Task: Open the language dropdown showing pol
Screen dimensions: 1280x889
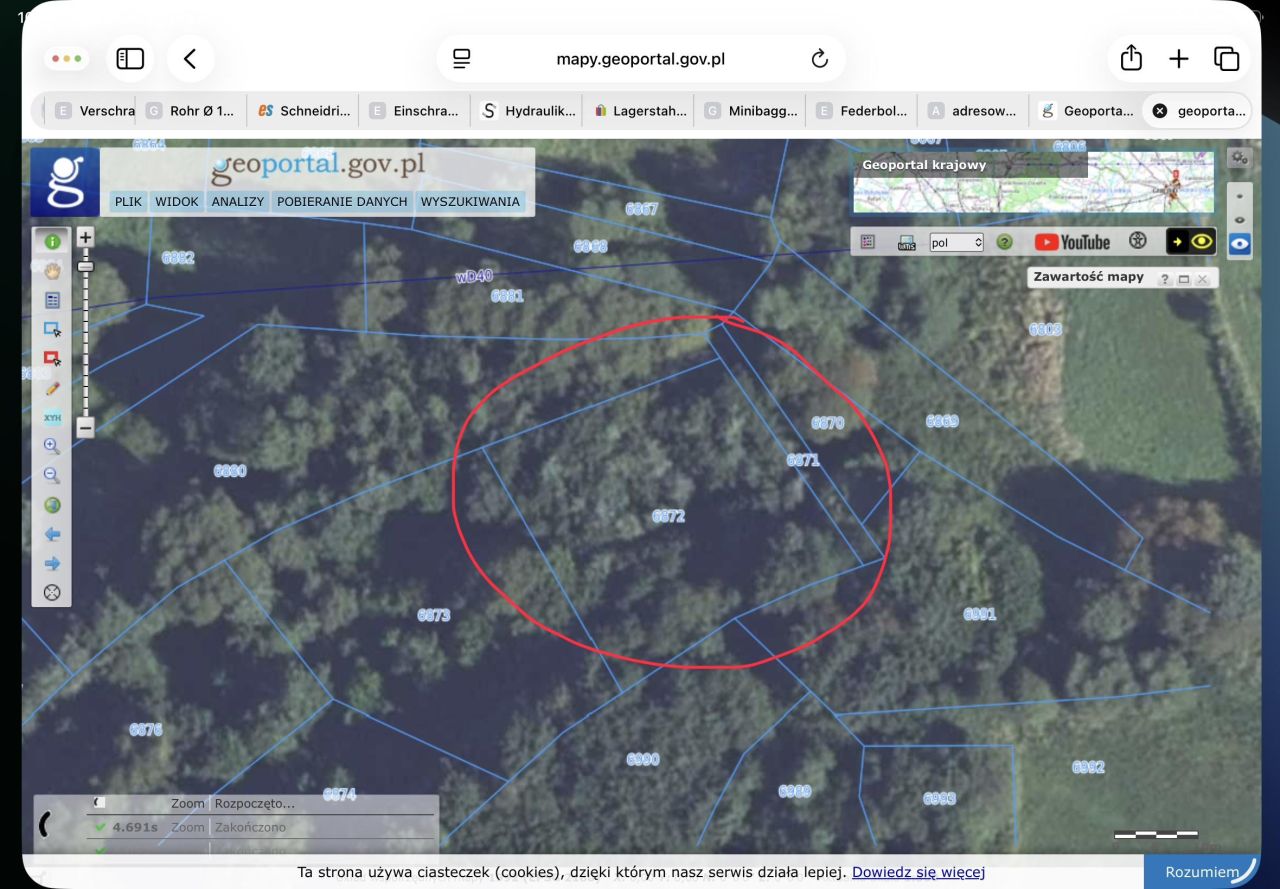Action: pyautogui.click(x=957, y=242)
